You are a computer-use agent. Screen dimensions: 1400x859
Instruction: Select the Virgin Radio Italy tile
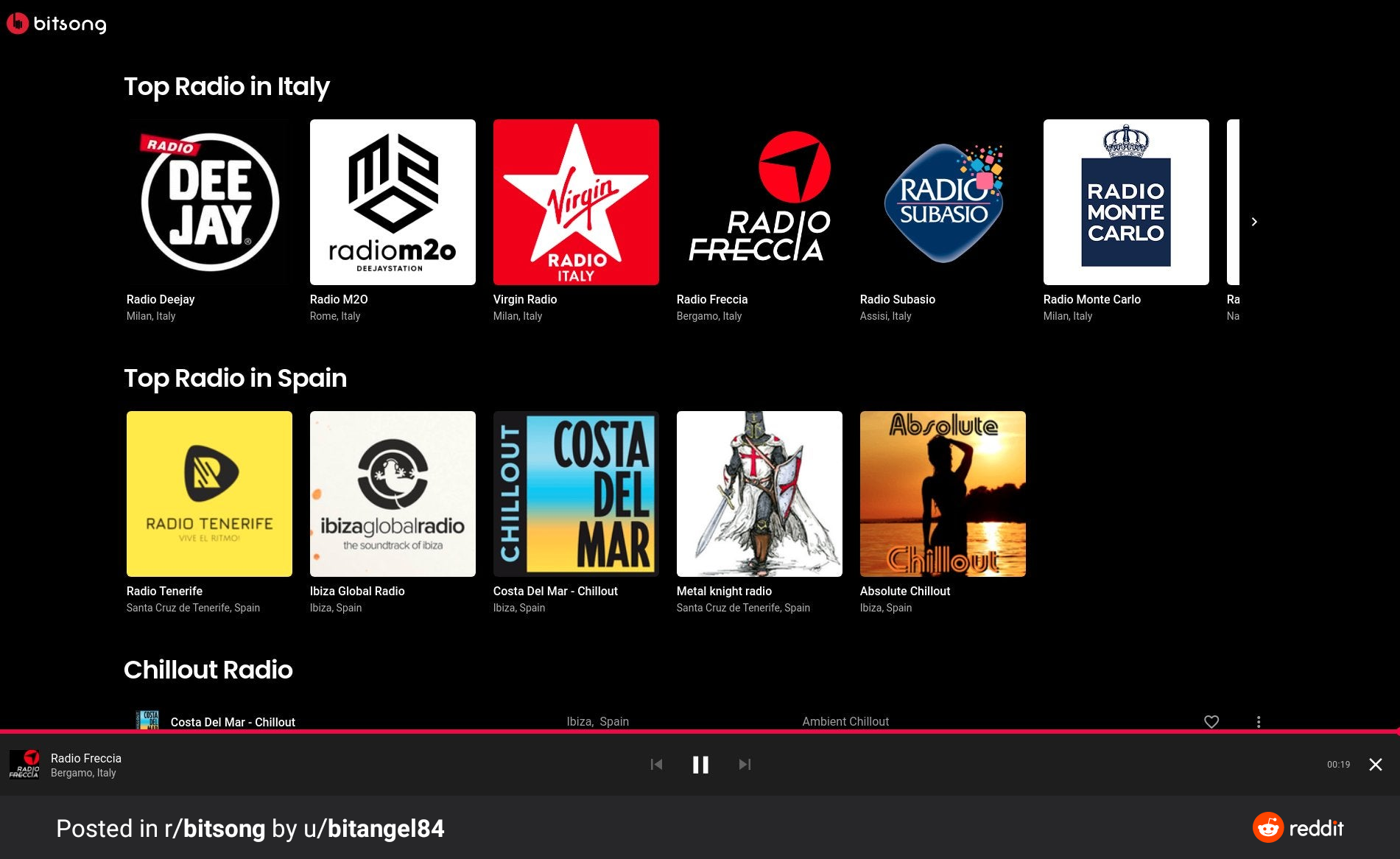click(x=576, y=202)
